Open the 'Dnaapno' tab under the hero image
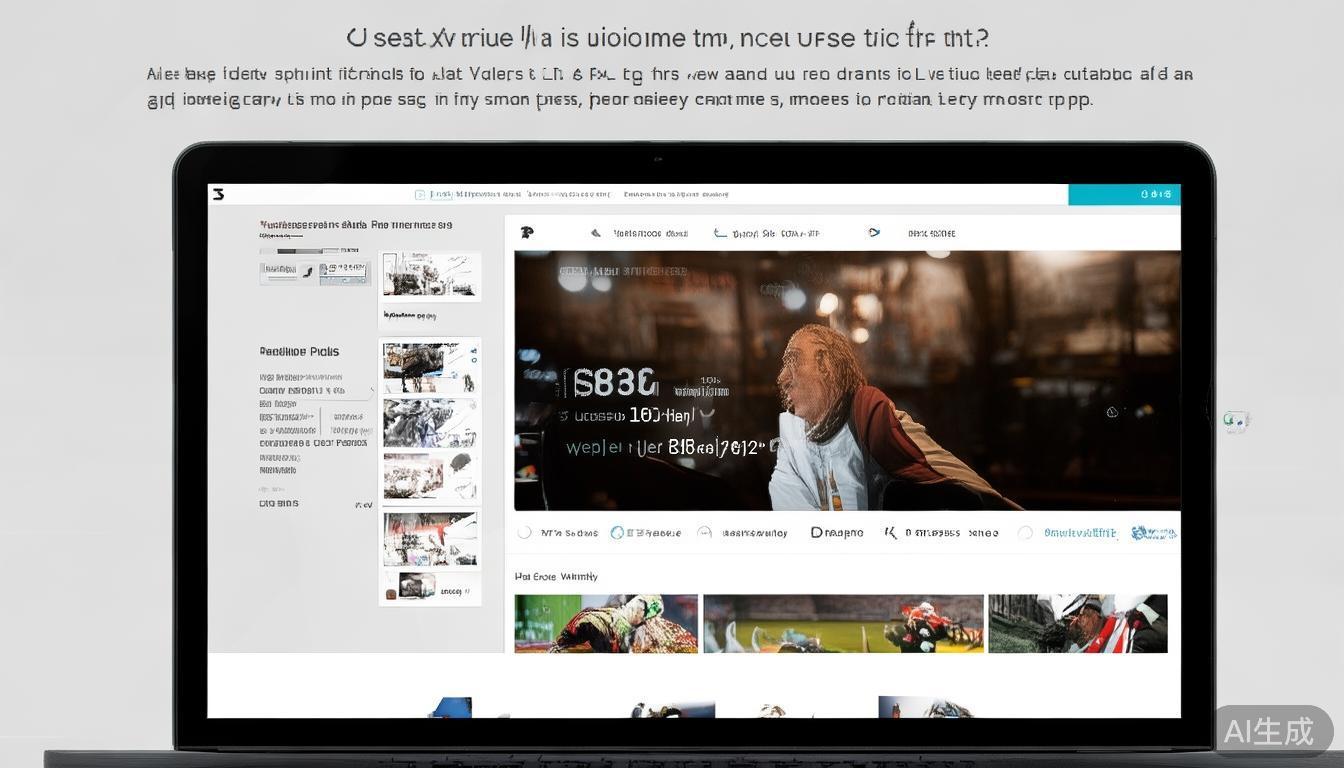This screenshot has width=1344, height=768. coord(837,533)
